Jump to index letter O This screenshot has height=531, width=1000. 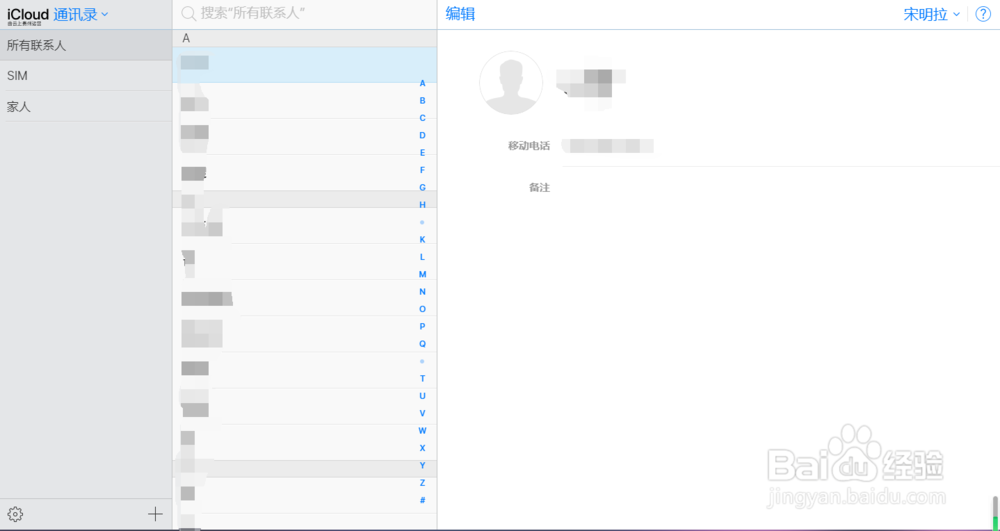pos(422,309)
